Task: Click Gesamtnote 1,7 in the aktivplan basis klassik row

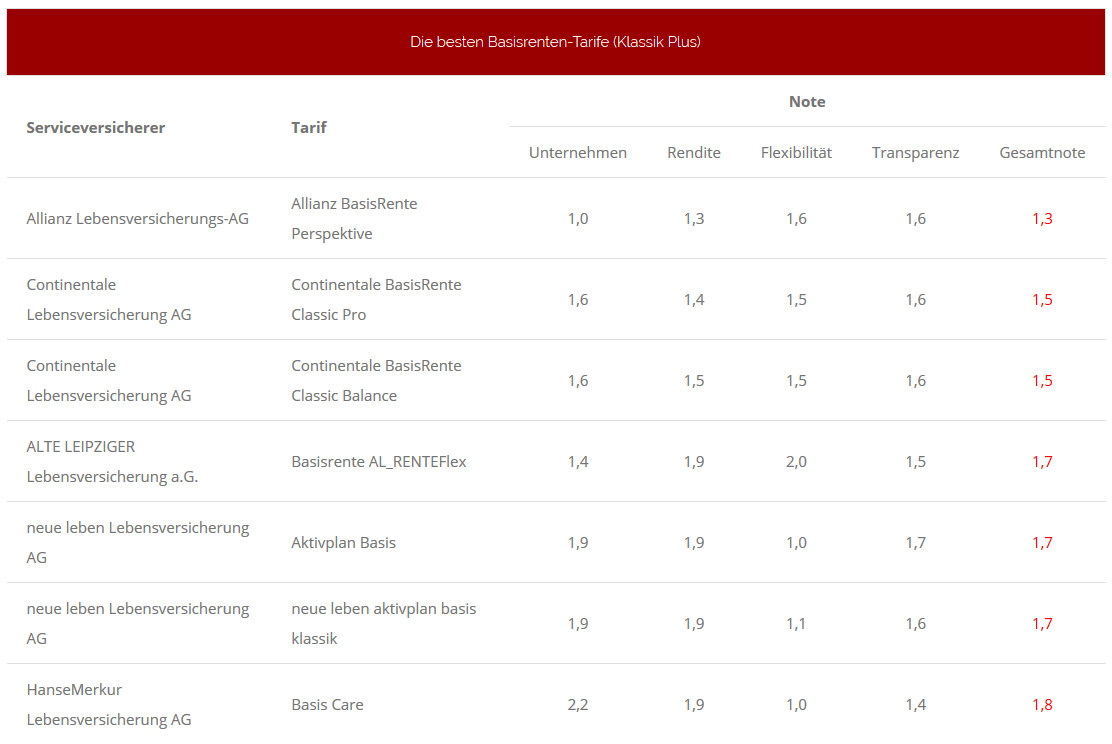Action: tap(1042, 623)
